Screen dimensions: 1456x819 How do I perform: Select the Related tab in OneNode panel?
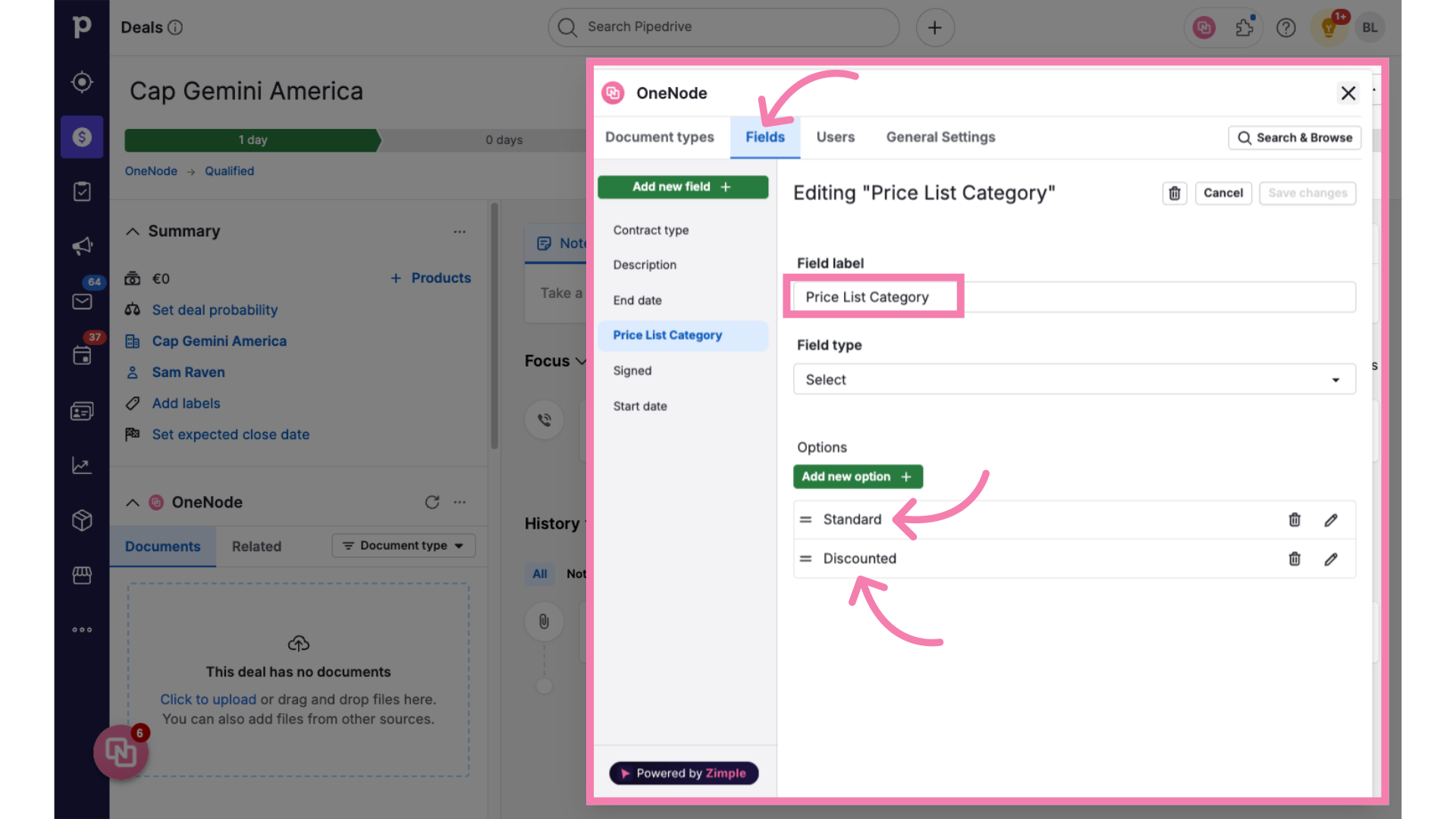coord(256,546)
